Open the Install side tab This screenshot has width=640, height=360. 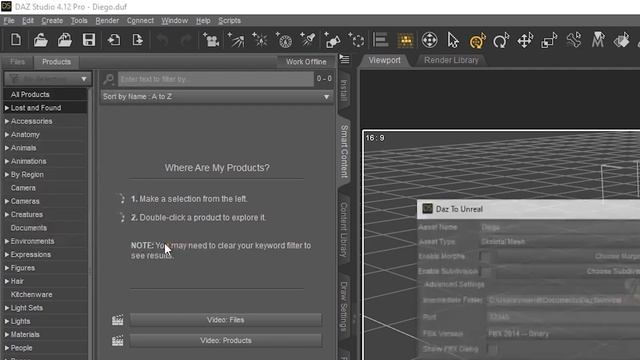pyautogui.click(x=344, y=90)
